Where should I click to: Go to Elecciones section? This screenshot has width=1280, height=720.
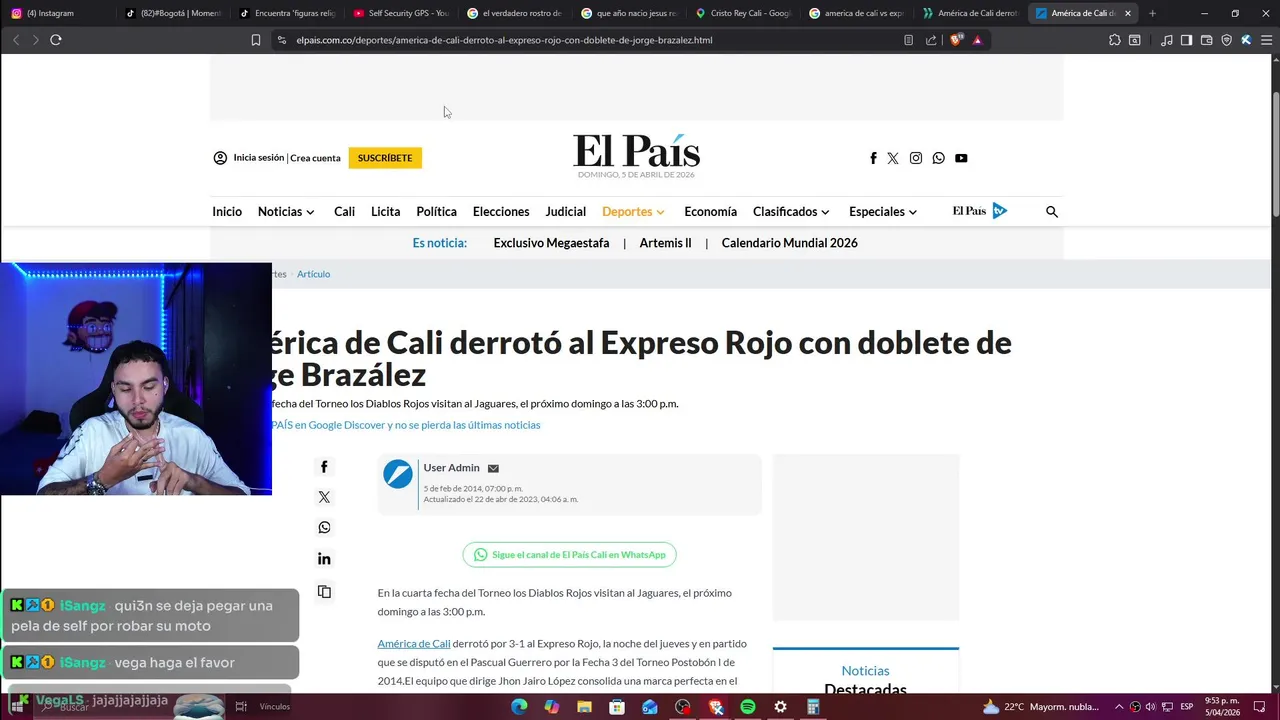click(x=501, y=212)
